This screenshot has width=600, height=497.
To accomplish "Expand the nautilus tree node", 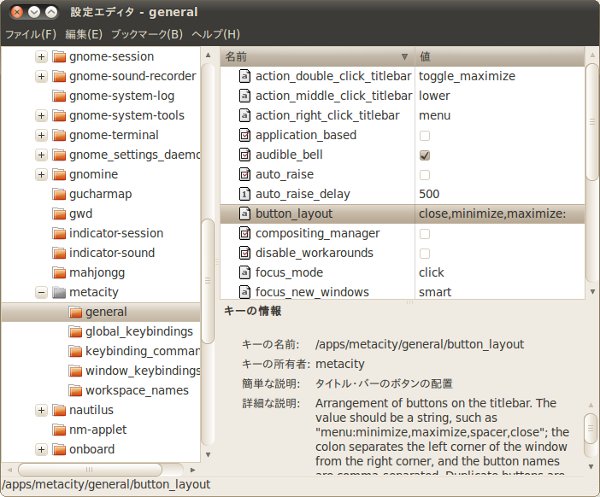I will tap(41, 410).
